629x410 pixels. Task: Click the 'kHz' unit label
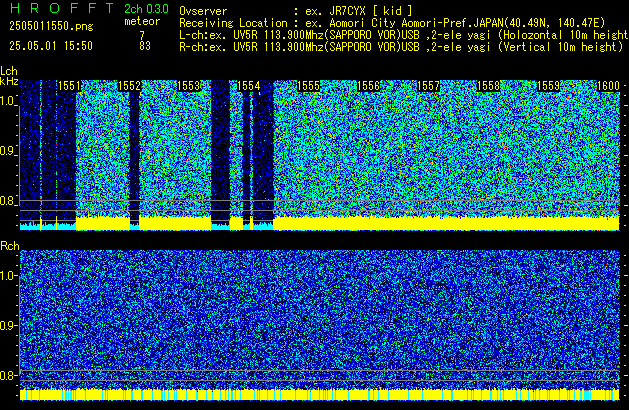tap(9, 81)
